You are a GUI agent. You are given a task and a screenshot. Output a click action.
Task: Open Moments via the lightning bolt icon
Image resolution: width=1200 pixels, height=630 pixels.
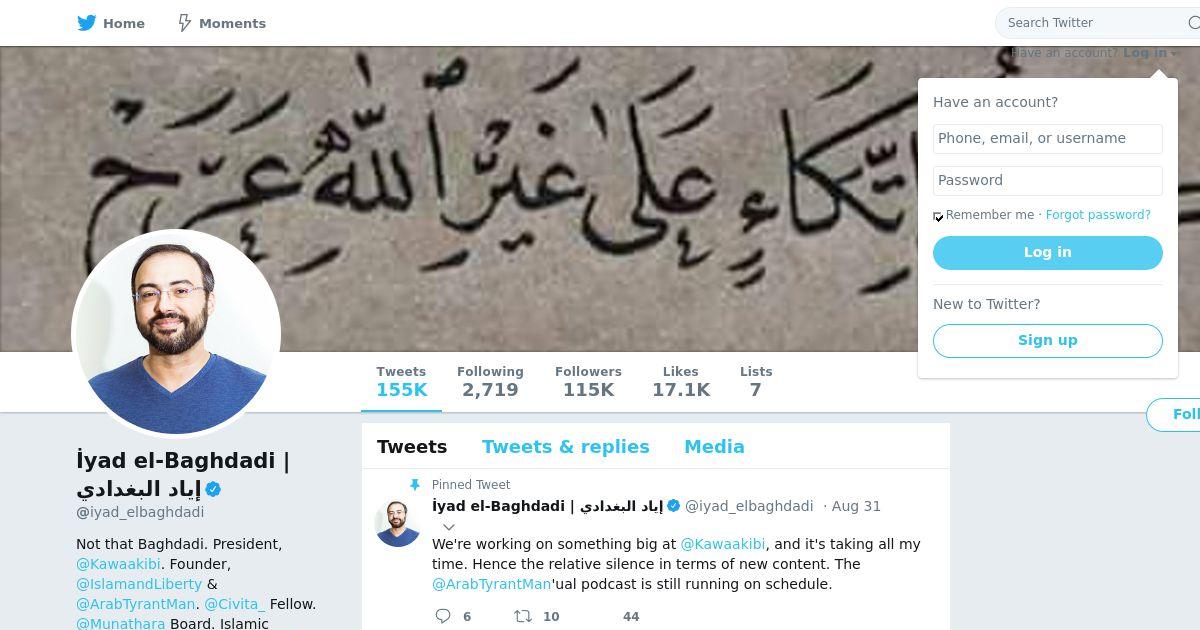(x=185, y=23)
